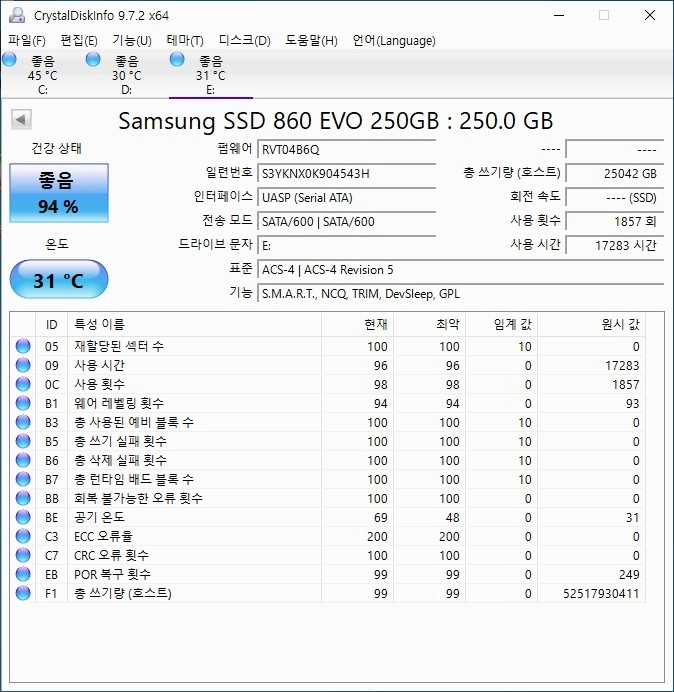This screenshot has width=674, height=692.
Task: Click worst value 48 for 공기 온도
Action: (452, 517)
